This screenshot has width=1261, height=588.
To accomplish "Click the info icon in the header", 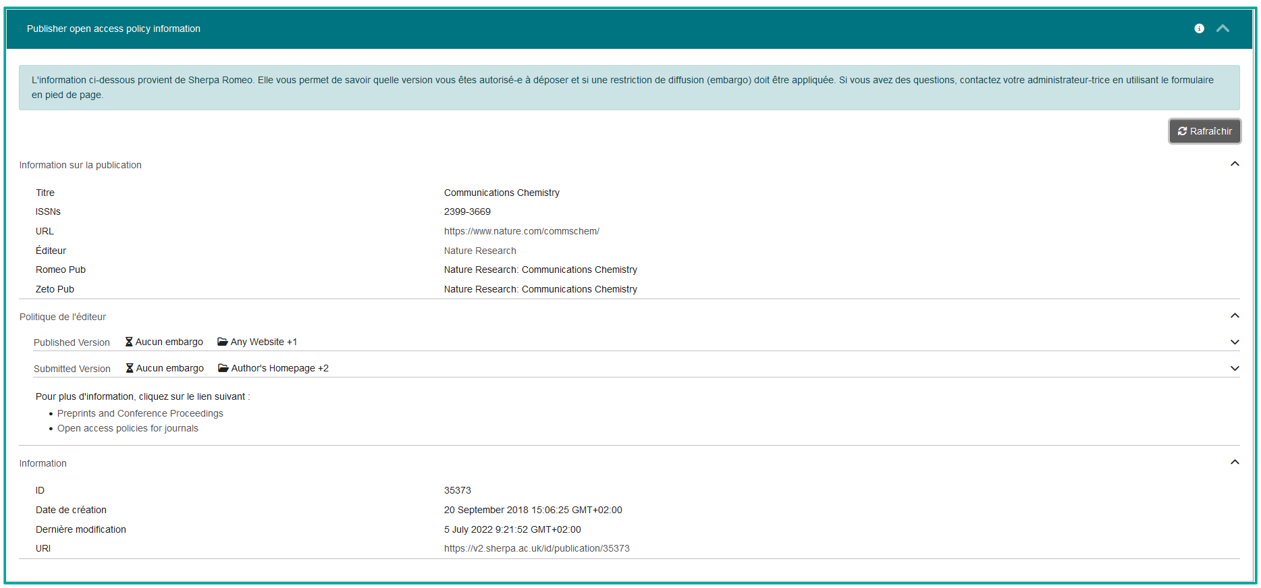I will pyautogui.click(x=1199, y=29).
